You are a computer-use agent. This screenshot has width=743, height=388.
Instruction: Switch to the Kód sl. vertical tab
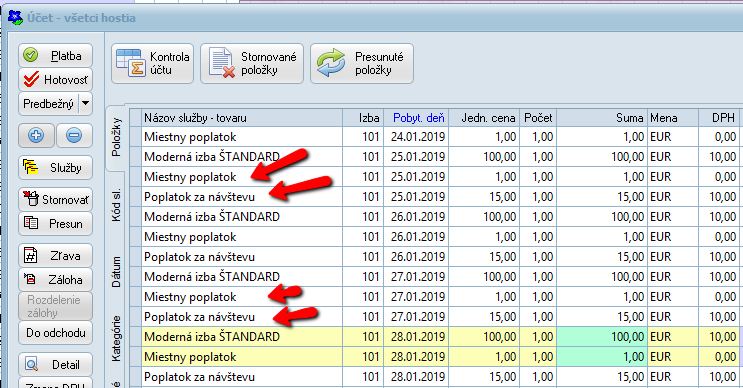pyautogui.click(x=116, y=205)
